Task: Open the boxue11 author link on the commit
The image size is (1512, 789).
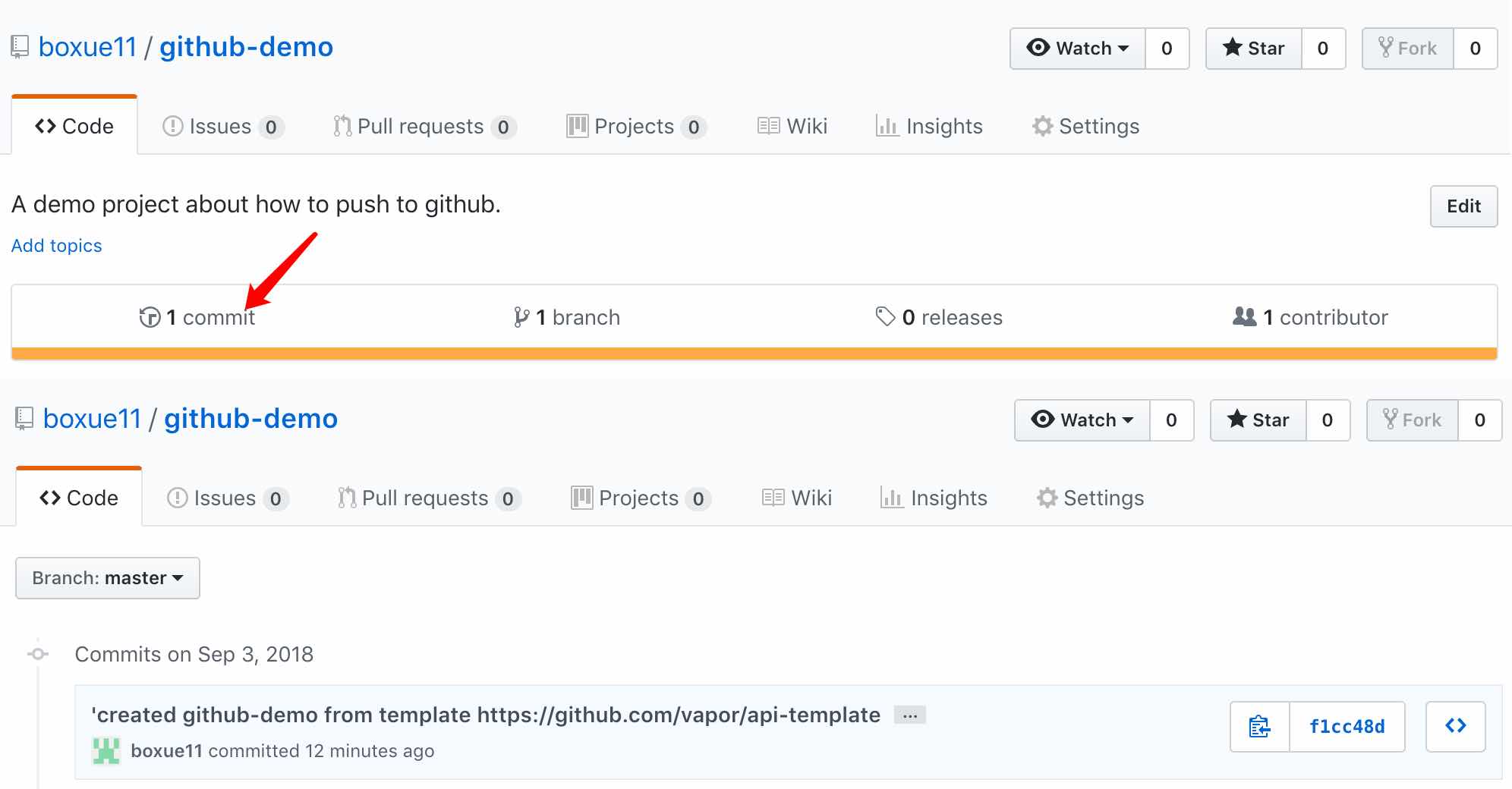Action: 166,751
